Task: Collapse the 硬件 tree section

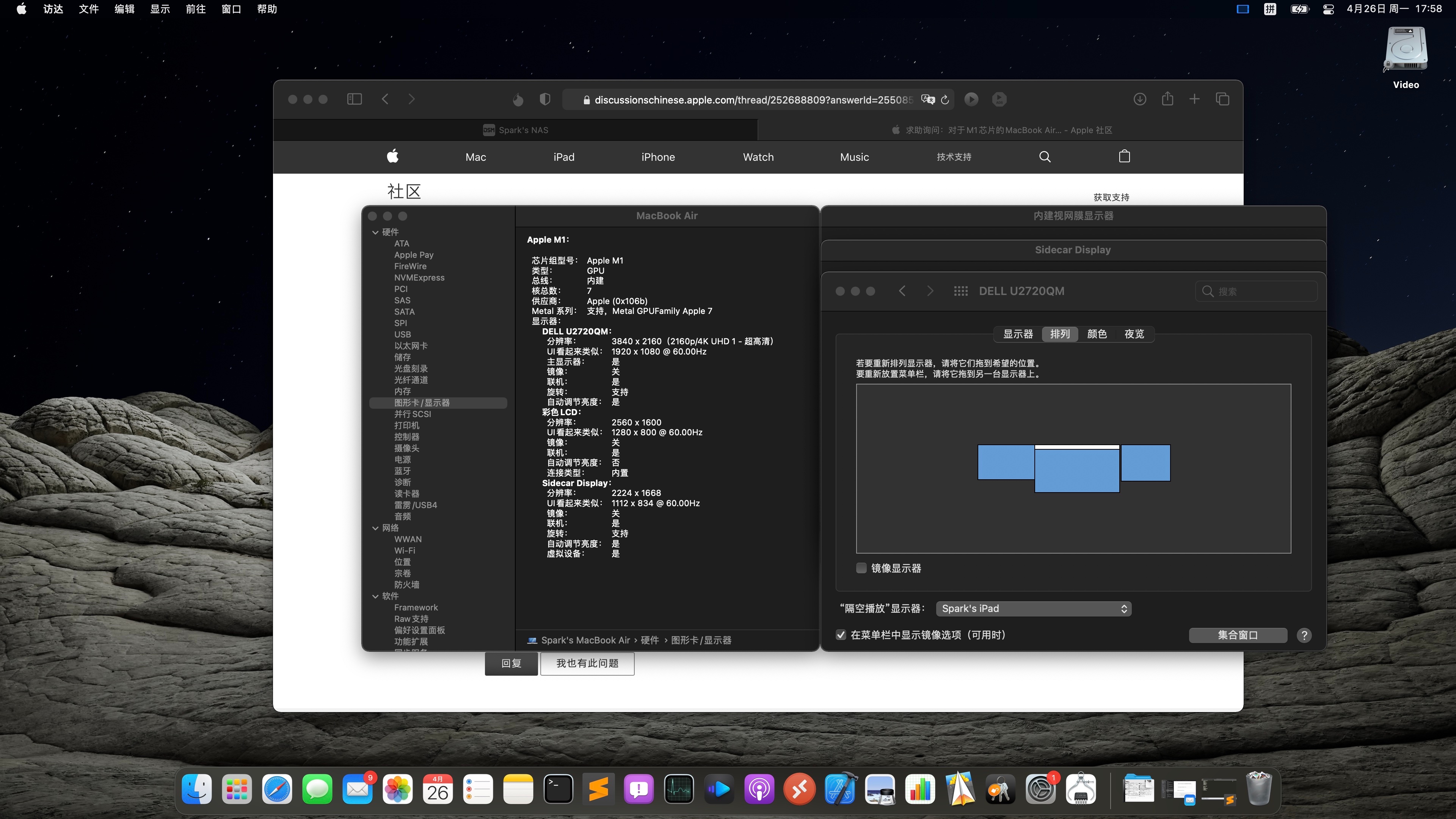Action: point(375,232)
